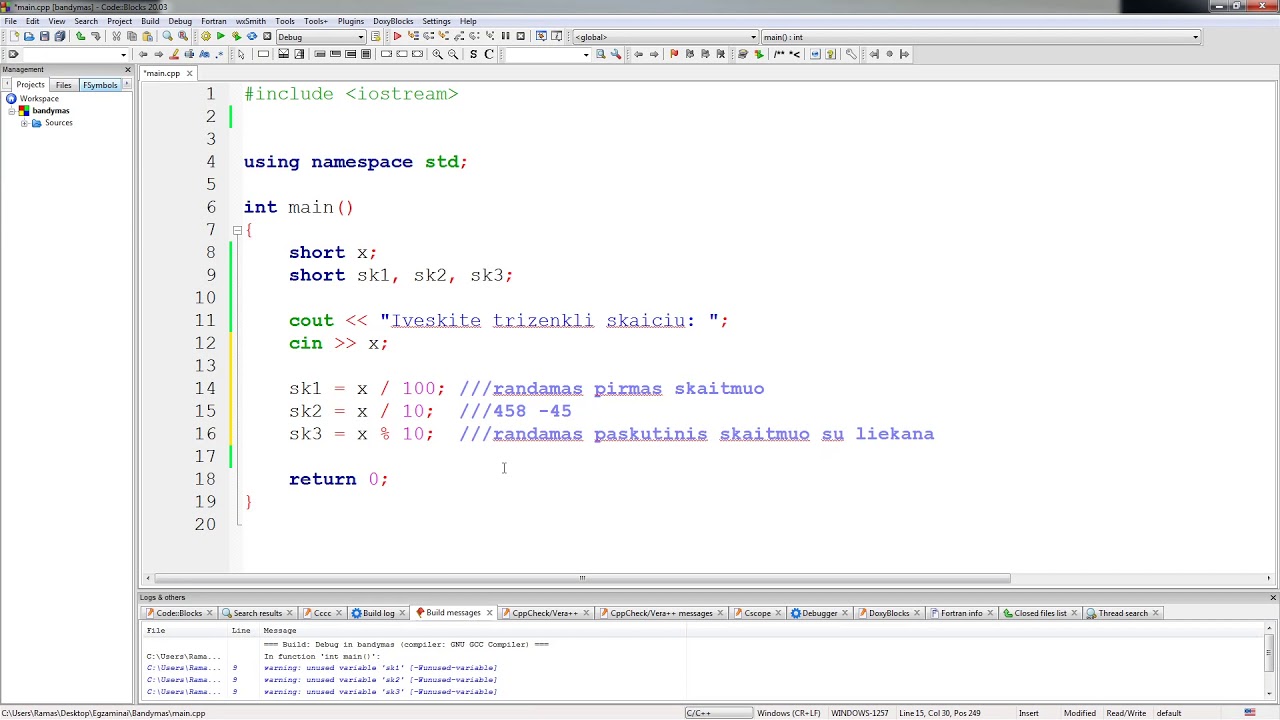
Task: Open the DoxyBlocks menu
Action: click(393, 21)
